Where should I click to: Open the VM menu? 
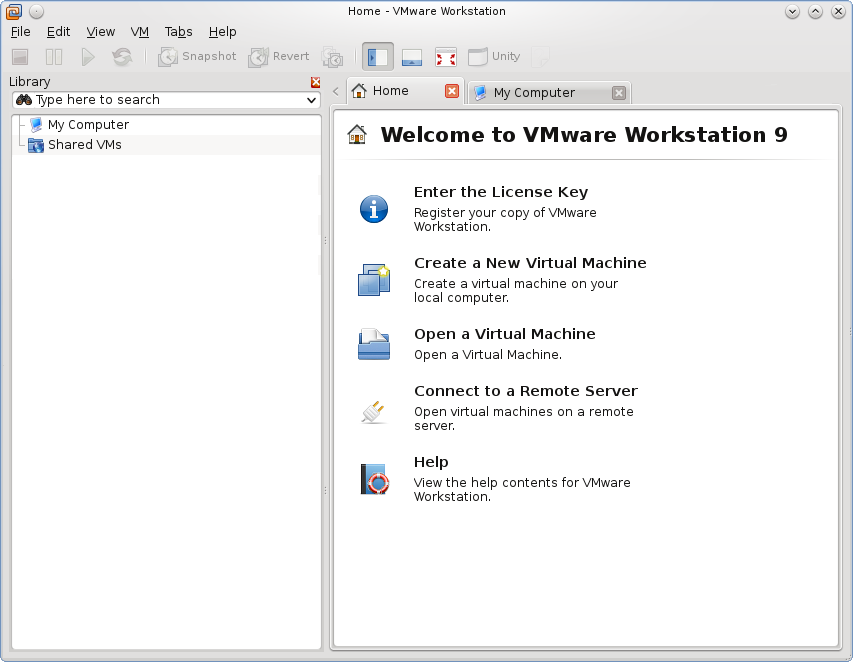(x=139, y=31)
